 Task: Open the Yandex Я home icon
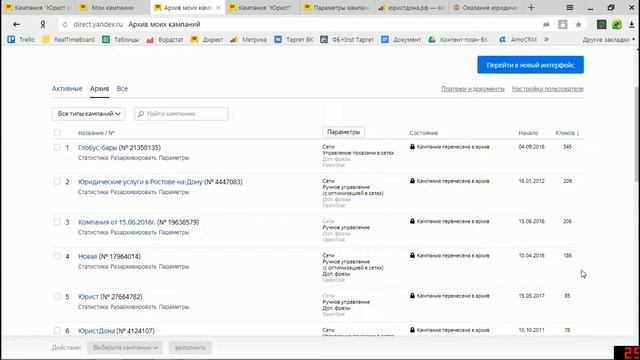point(42,24)
